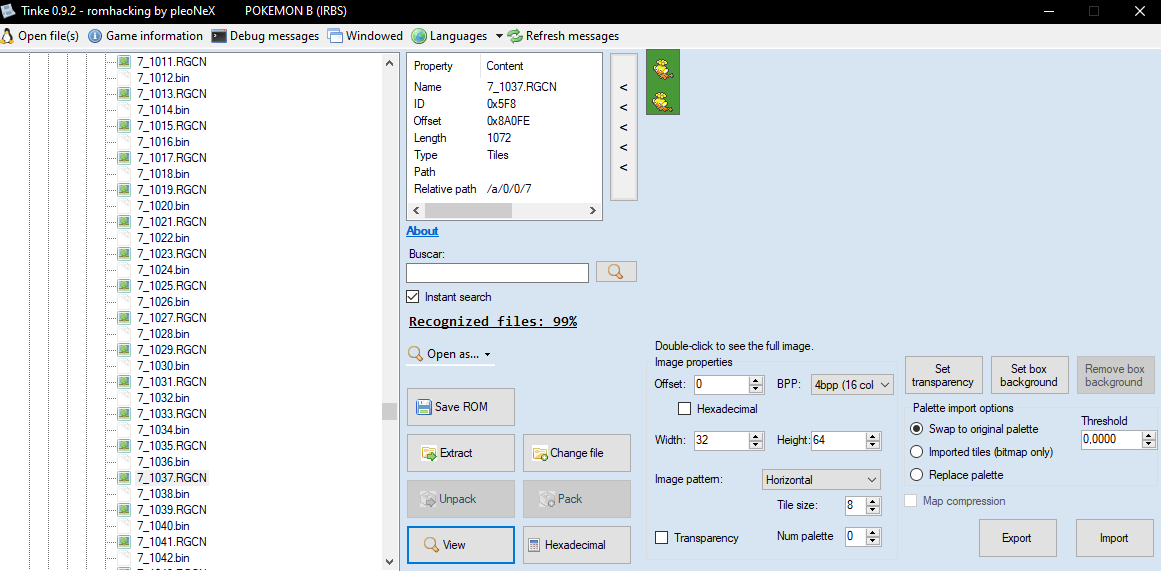1161x571 pixels.
Task: Click the Extract file button
Action: click(461, 453)
